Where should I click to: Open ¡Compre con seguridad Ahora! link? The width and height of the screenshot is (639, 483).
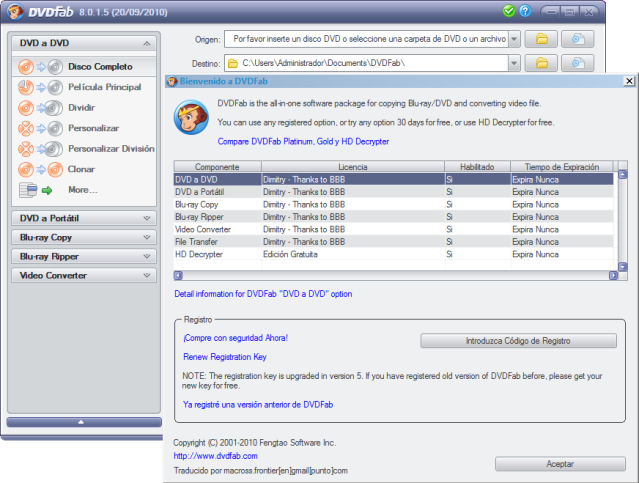coord(236,338)
